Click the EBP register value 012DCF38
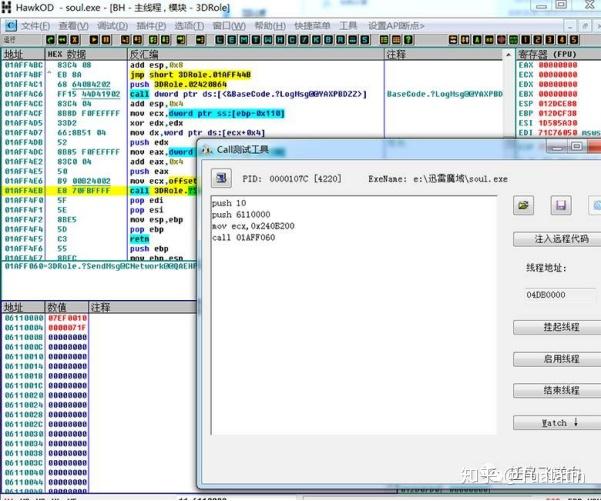The height and width of the screenshot is (501, 601). coord(558,113)
